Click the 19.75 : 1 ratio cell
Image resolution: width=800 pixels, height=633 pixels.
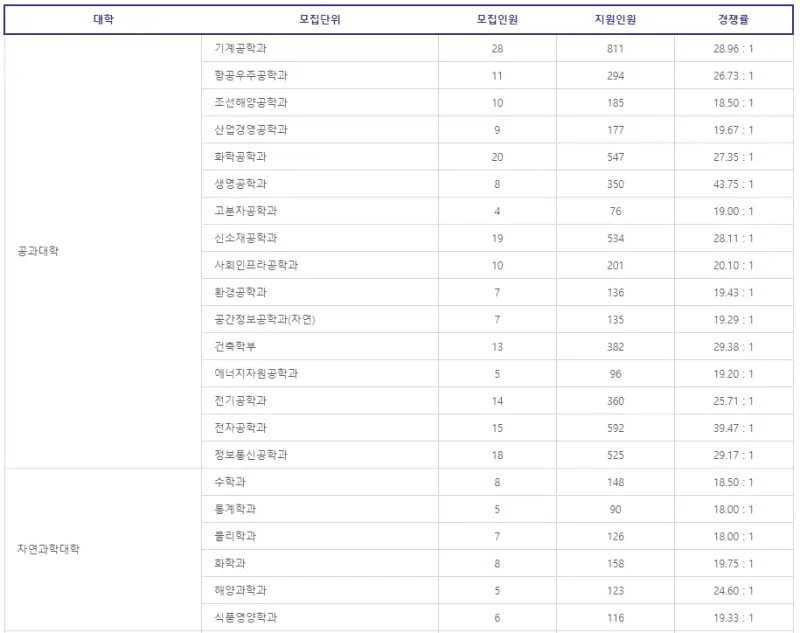click(733, 564)
